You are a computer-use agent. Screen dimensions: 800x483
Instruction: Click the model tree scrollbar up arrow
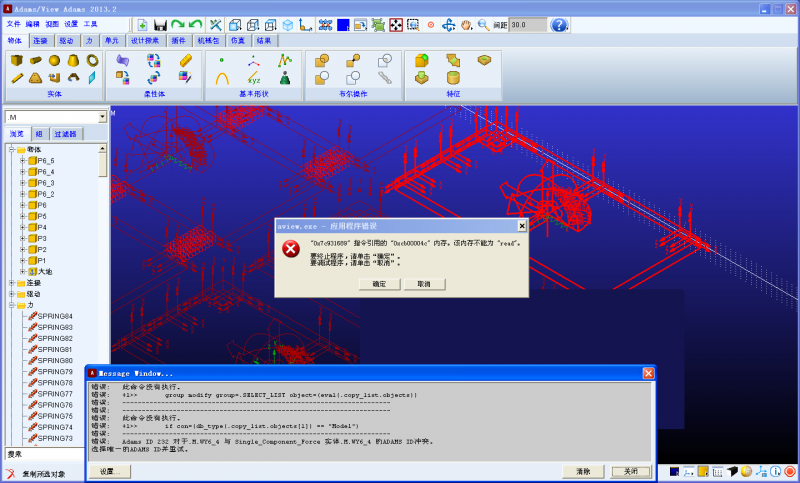(102, 148)
